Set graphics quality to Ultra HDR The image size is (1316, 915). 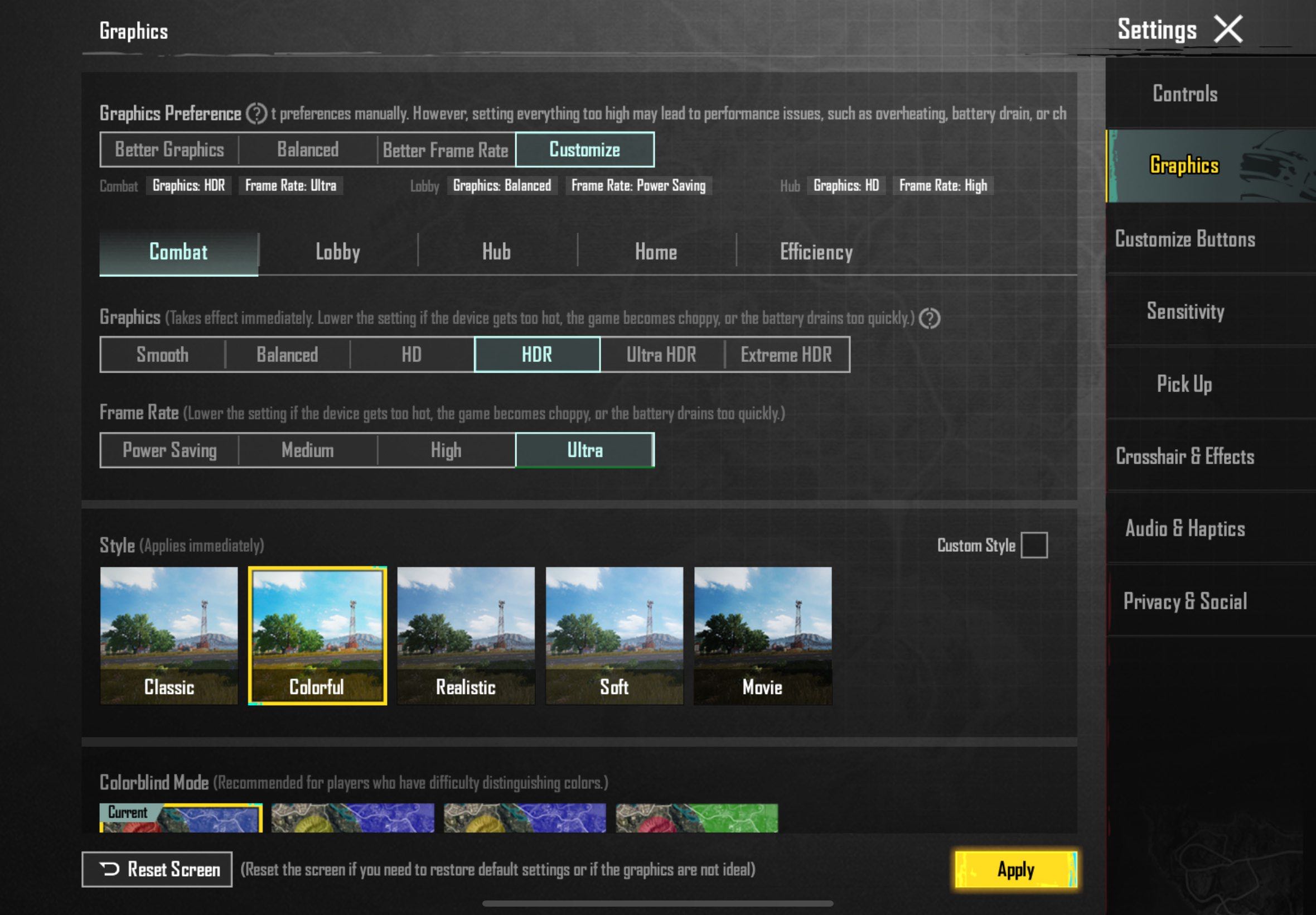(662, 355)
